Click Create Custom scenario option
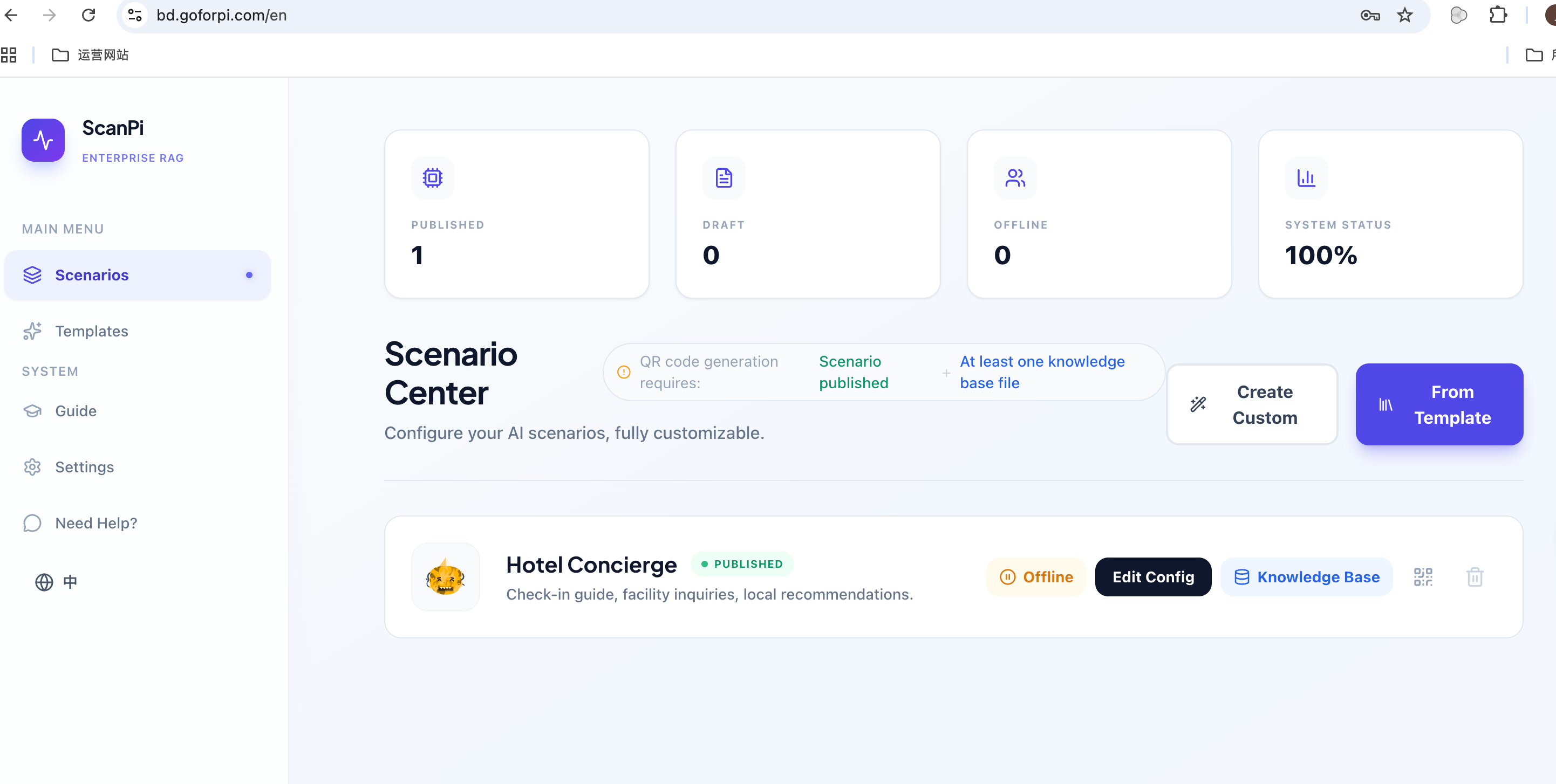The image size is (1556, 784). pos(1252,404)
